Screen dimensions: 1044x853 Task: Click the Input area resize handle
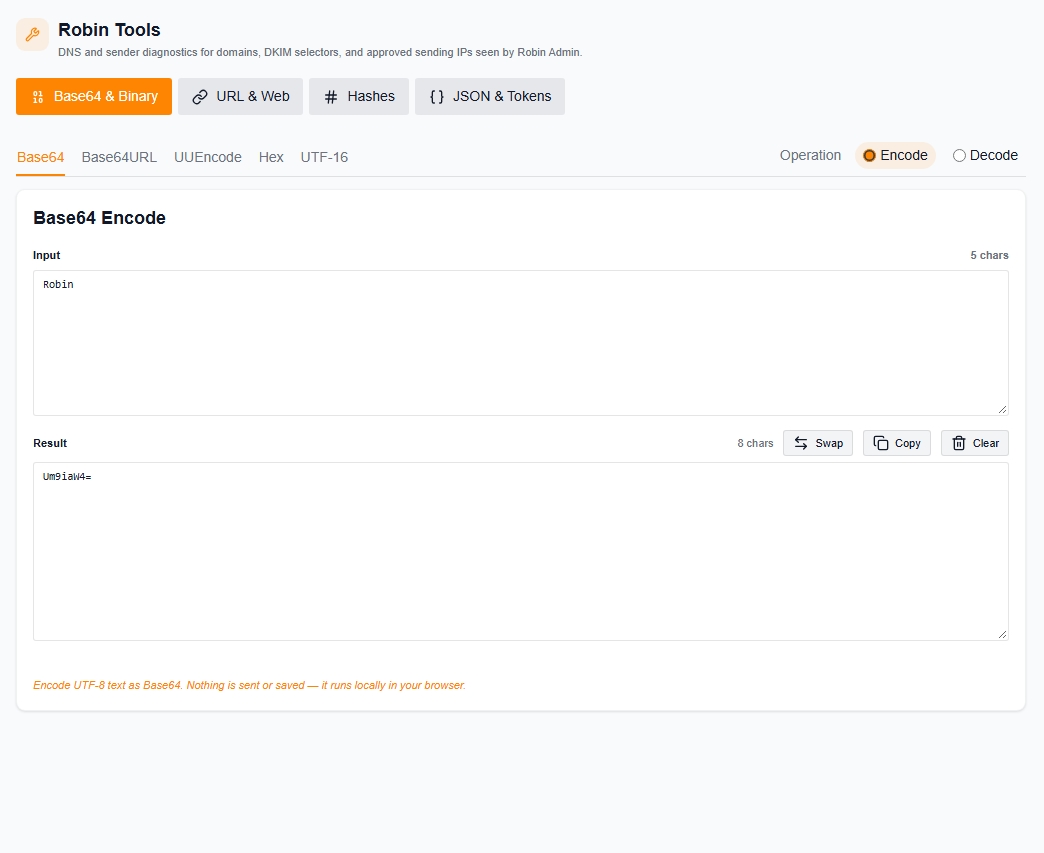point(1002,409)
